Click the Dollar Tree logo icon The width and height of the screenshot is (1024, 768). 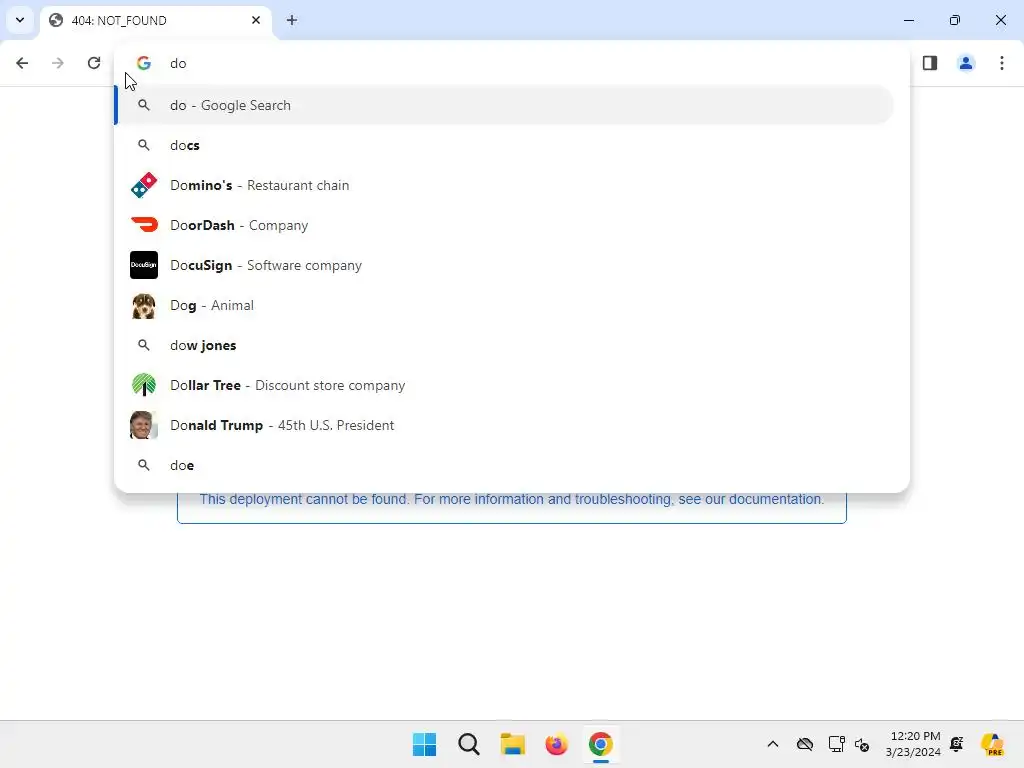[144, 385]
